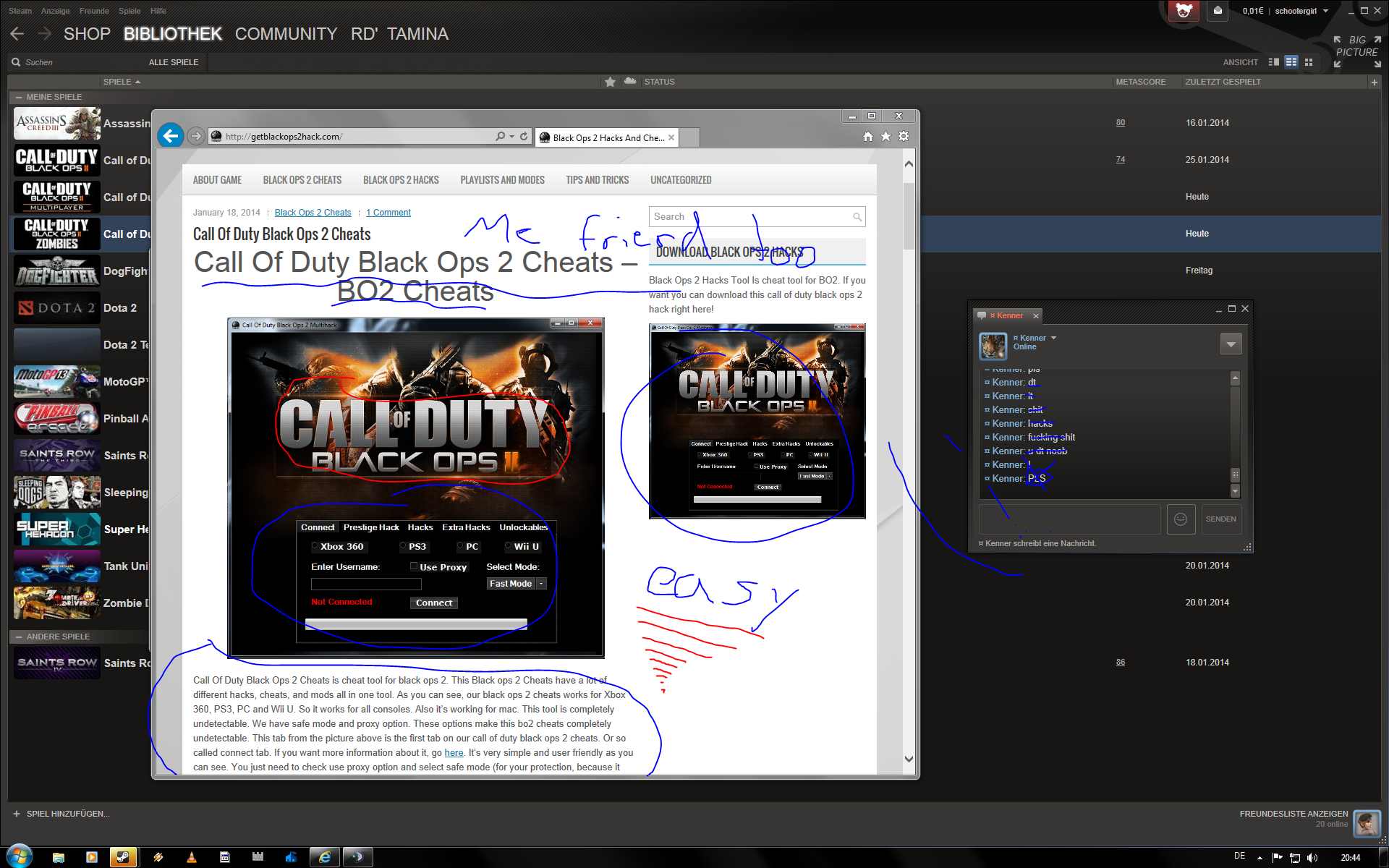Viewport: 1389px width, 868px height.
Task: Open browser settings gear icon
Action: (x=904, y=137)
